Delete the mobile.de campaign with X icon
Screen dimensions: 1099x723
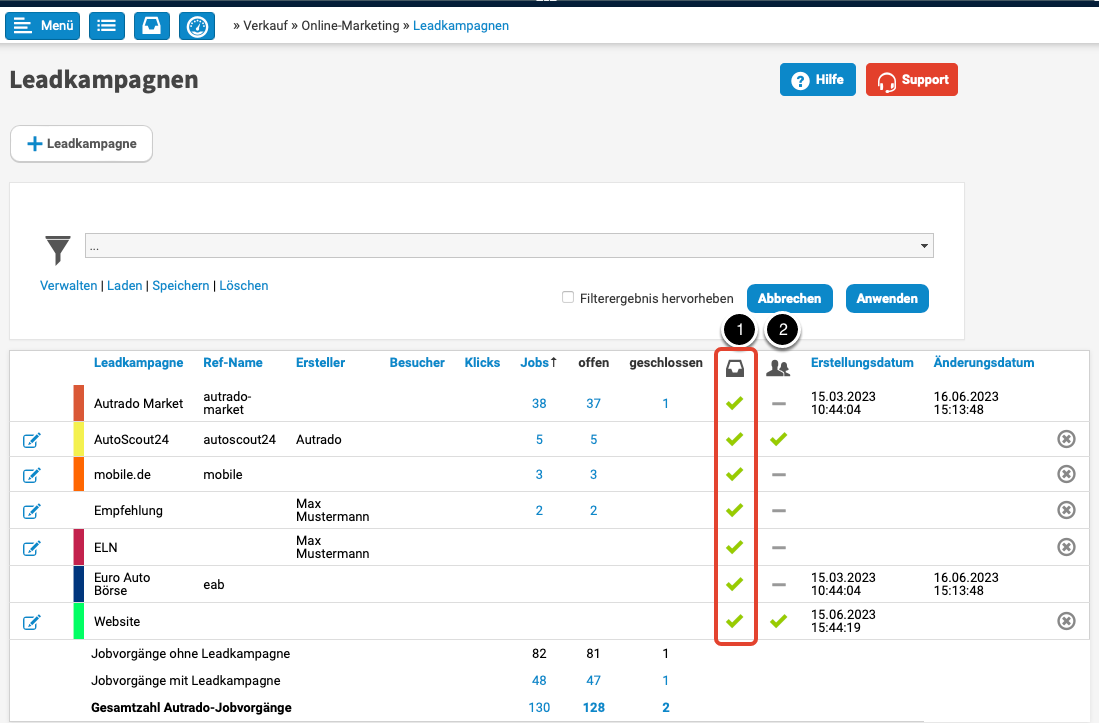point(1066,474)
